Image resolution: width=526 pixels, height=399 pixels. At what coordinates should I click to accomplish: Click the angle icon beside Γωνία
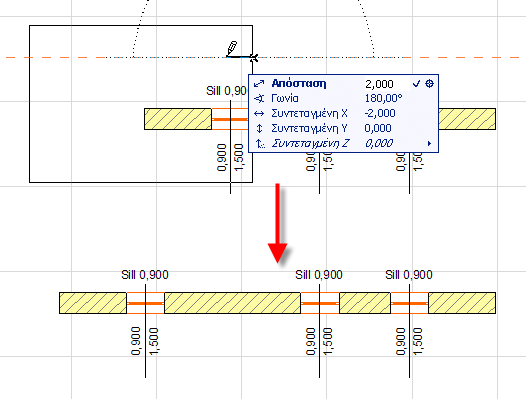(x=259, y=99)
